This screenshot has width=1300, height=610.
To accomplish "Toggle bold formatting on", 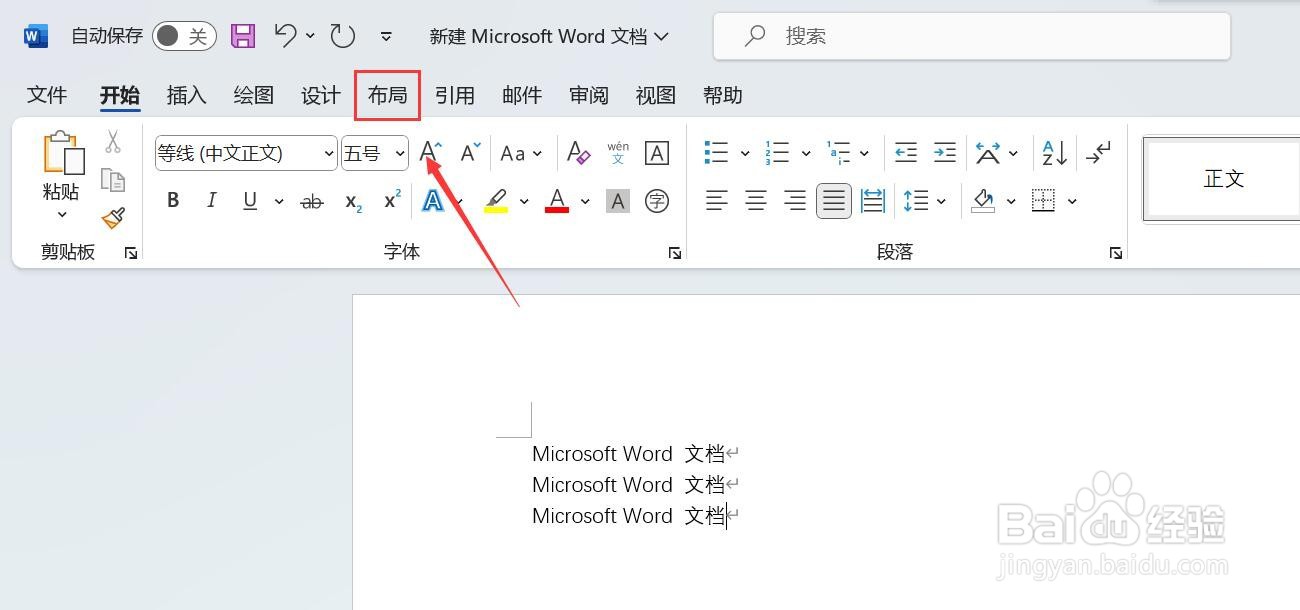I will 172,200.
